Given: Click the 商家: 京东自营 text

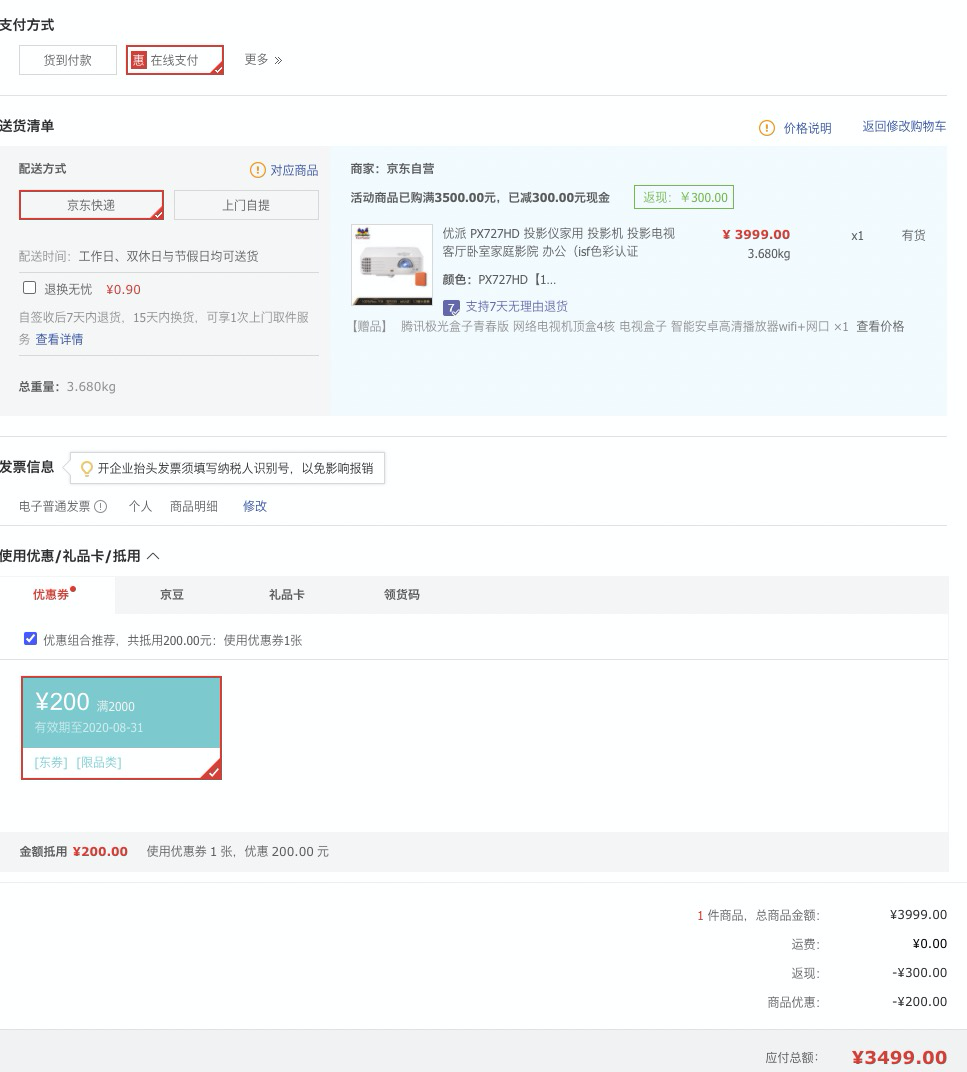Looking at the screenshot, I should point(392,169).
